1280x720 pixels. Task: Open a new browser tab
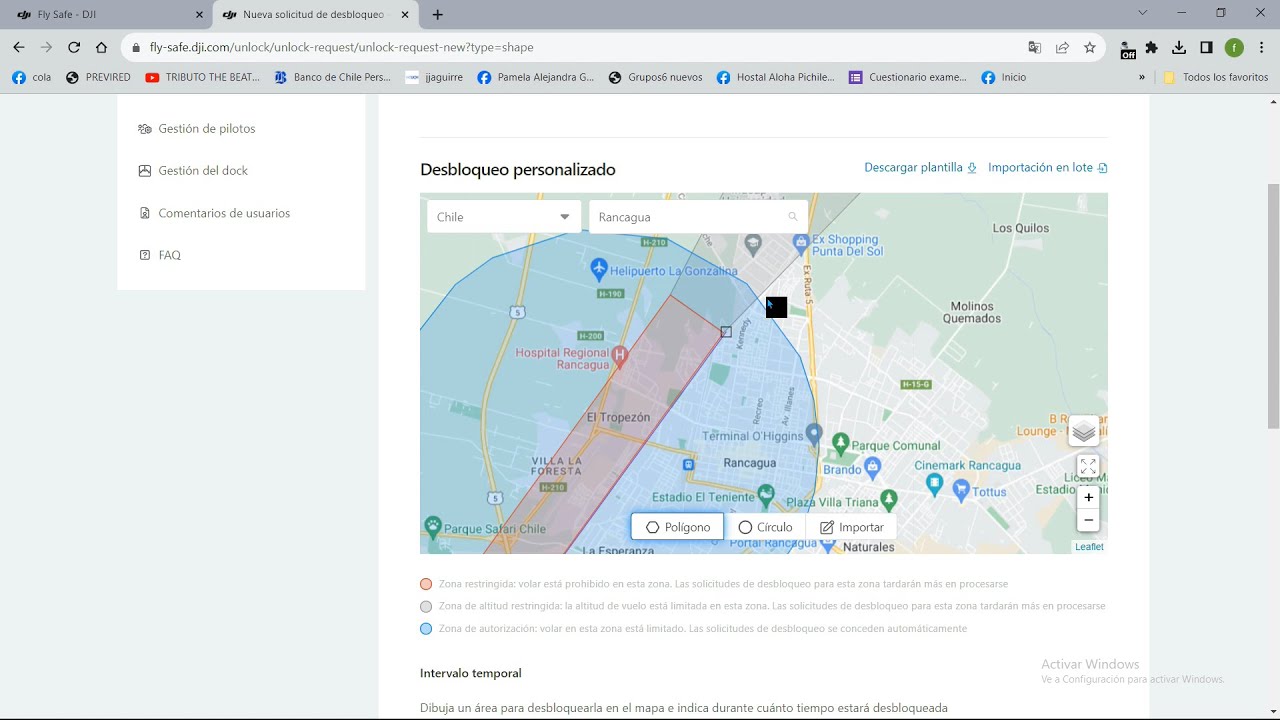click(x=437, y=15)
